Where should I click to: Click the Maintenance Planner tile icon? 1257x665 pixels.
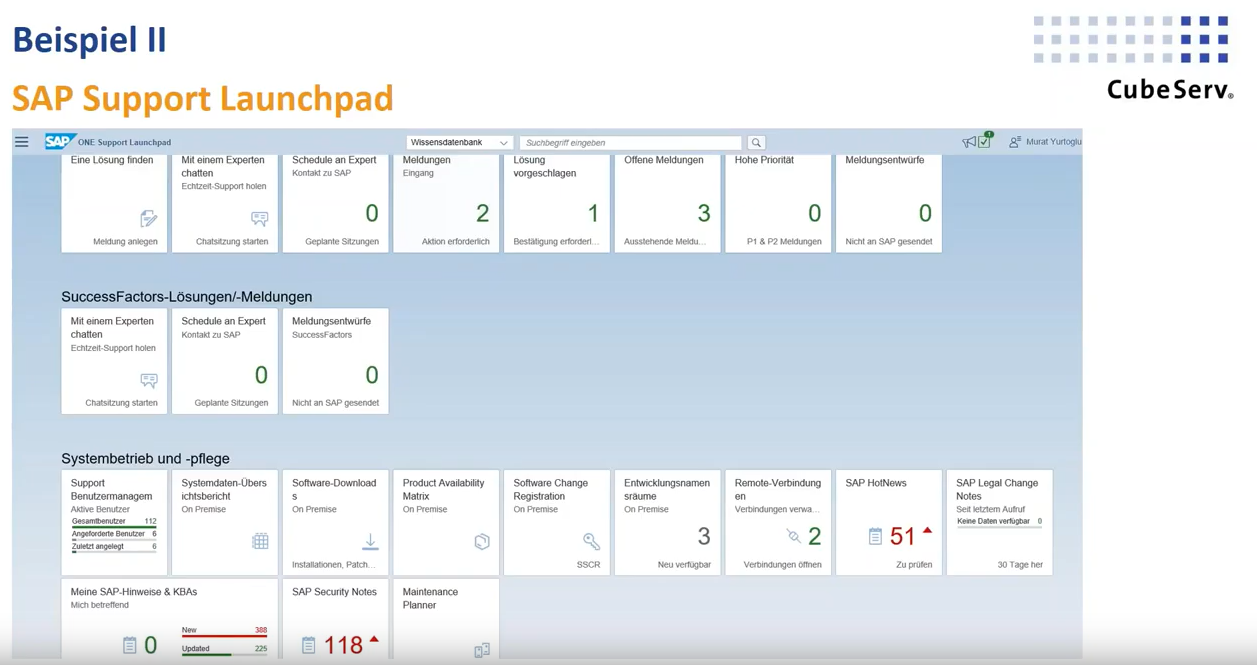pos(482,650)
